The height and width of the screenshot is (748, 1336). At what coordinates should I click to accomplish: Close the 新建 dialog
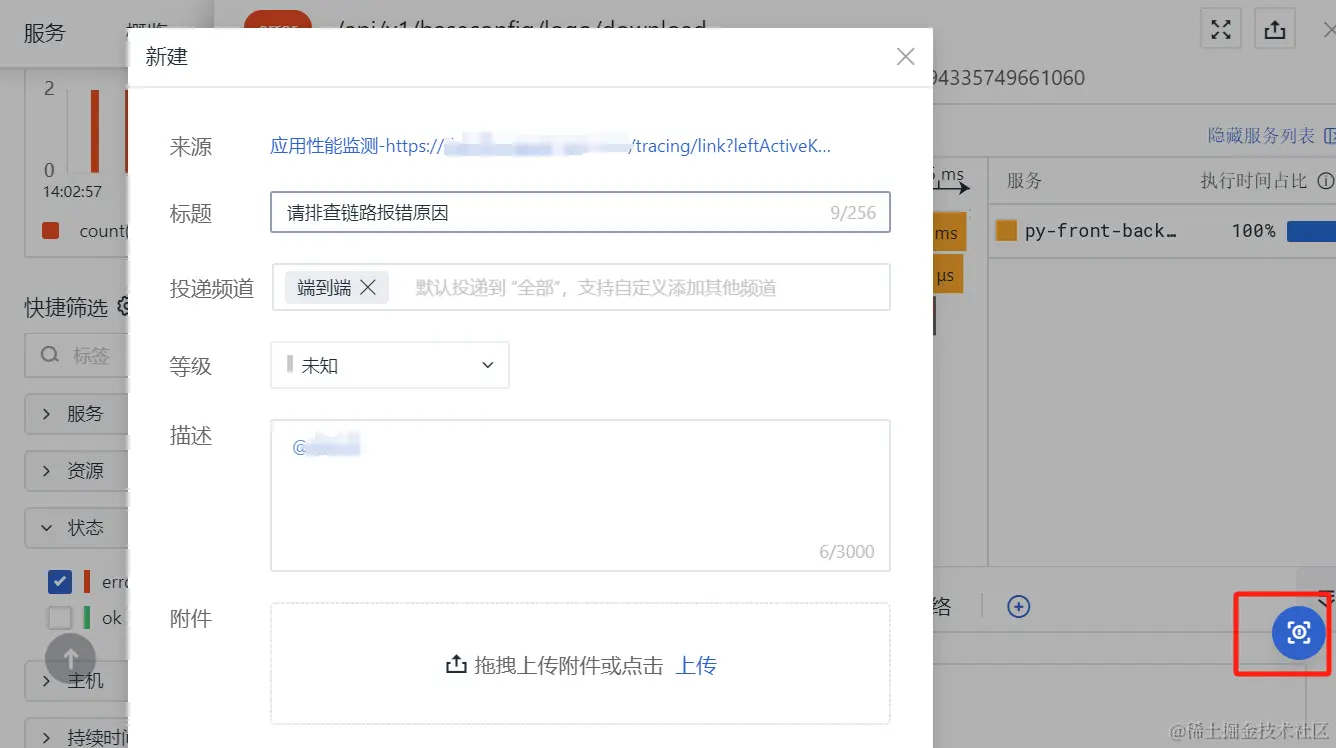[905, 57]
